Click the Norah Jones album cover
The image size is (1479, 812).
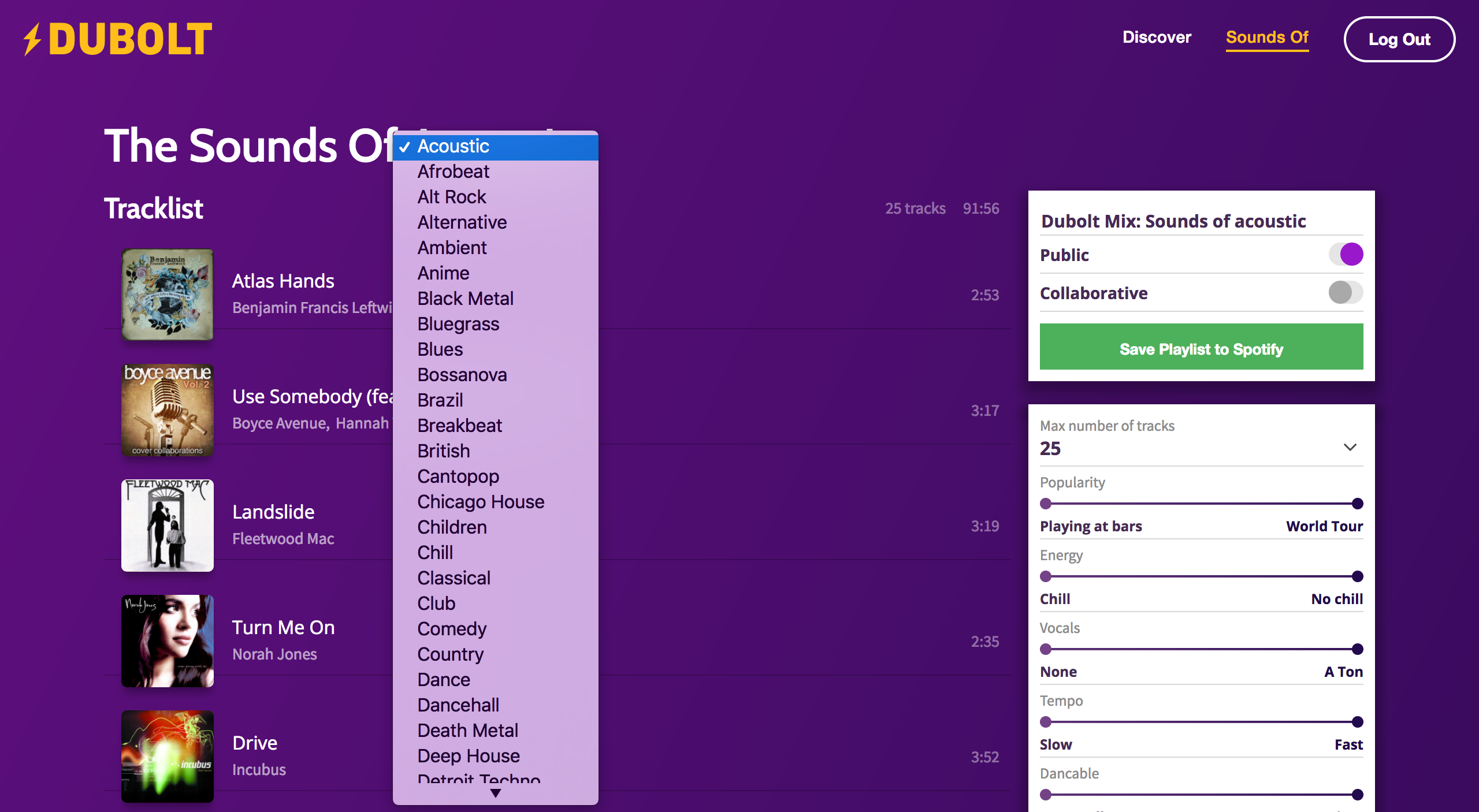pos(167,640)
